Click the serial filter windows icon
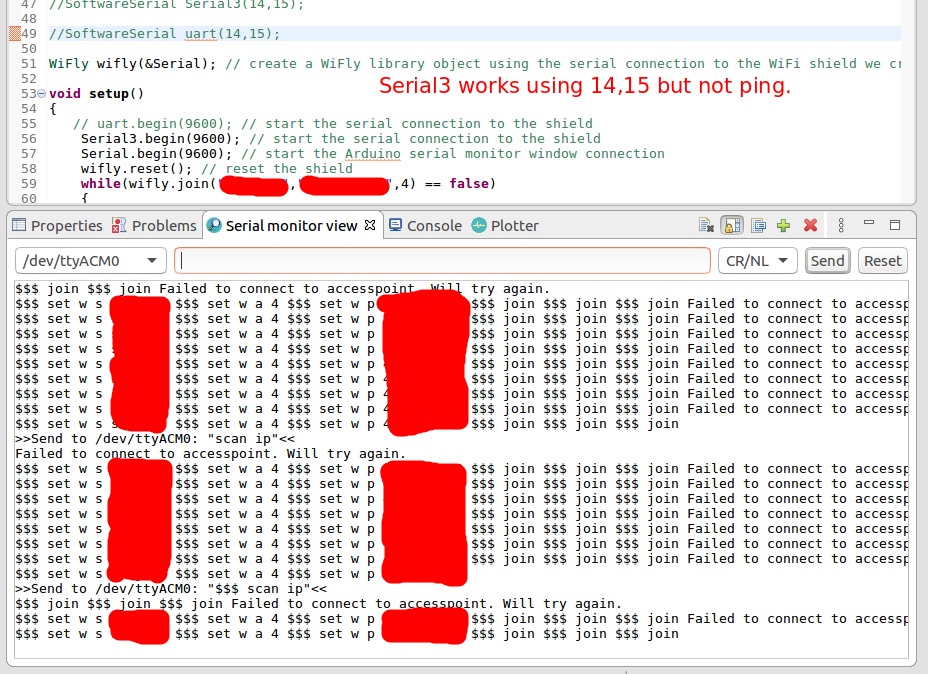Screen dimensions: 928x674 [758, 226]
